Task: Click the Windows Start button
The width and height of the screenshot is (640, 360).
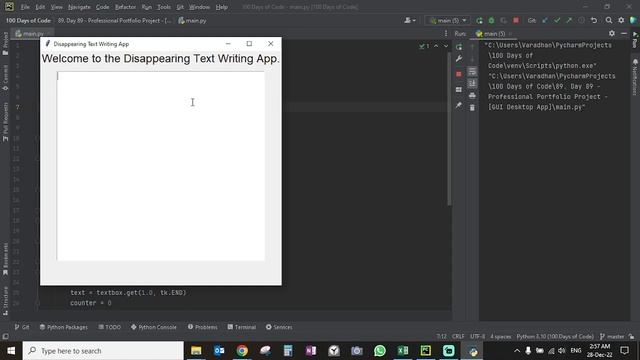Action: [11, 351]
